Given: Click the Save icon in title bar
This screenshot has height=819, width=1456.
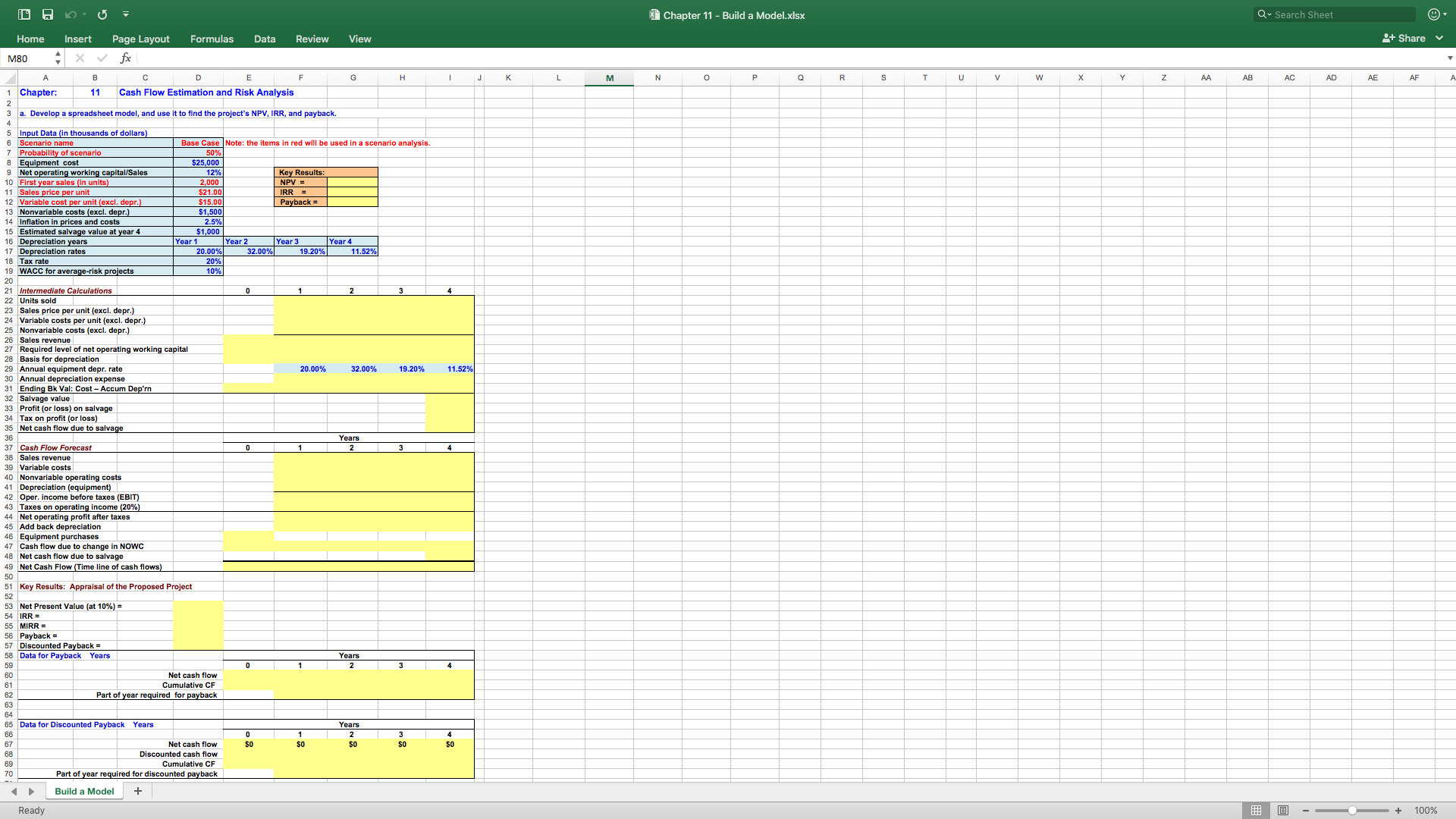Looking at the screenshot, I should click(48, 14).
